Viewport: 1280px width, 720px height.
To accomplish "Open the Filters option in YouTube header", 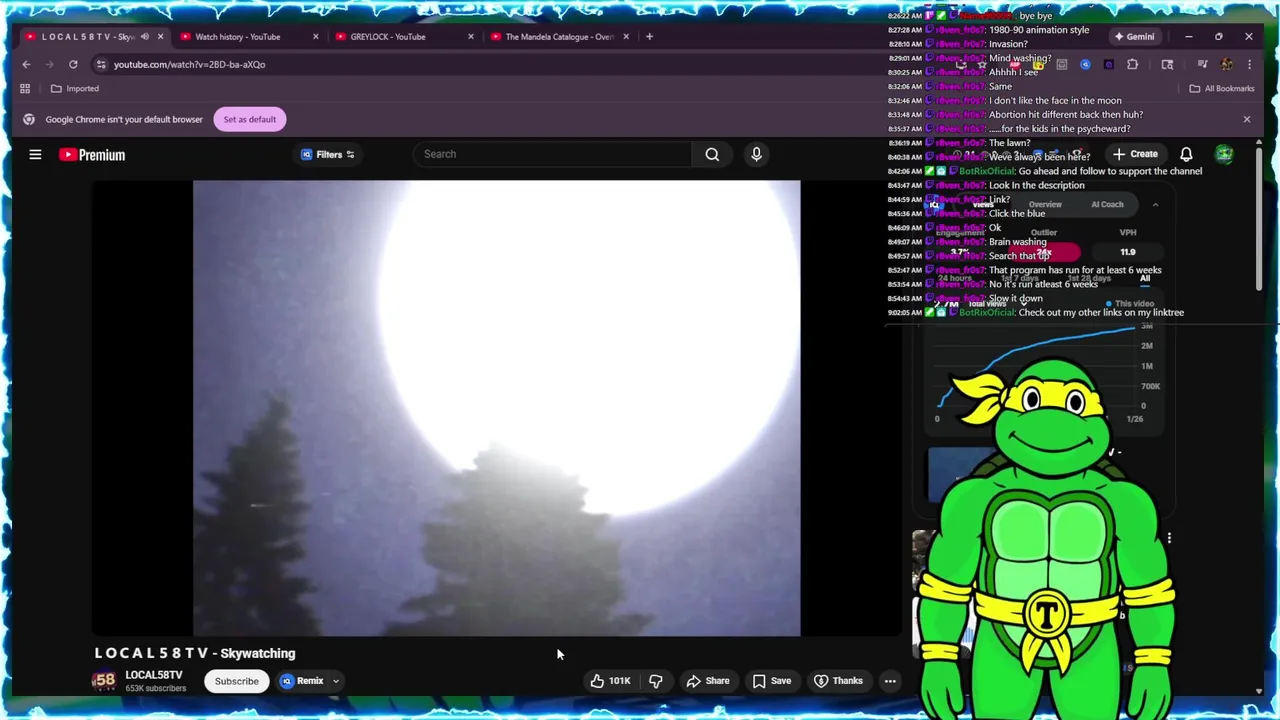I will click(328, 155).
